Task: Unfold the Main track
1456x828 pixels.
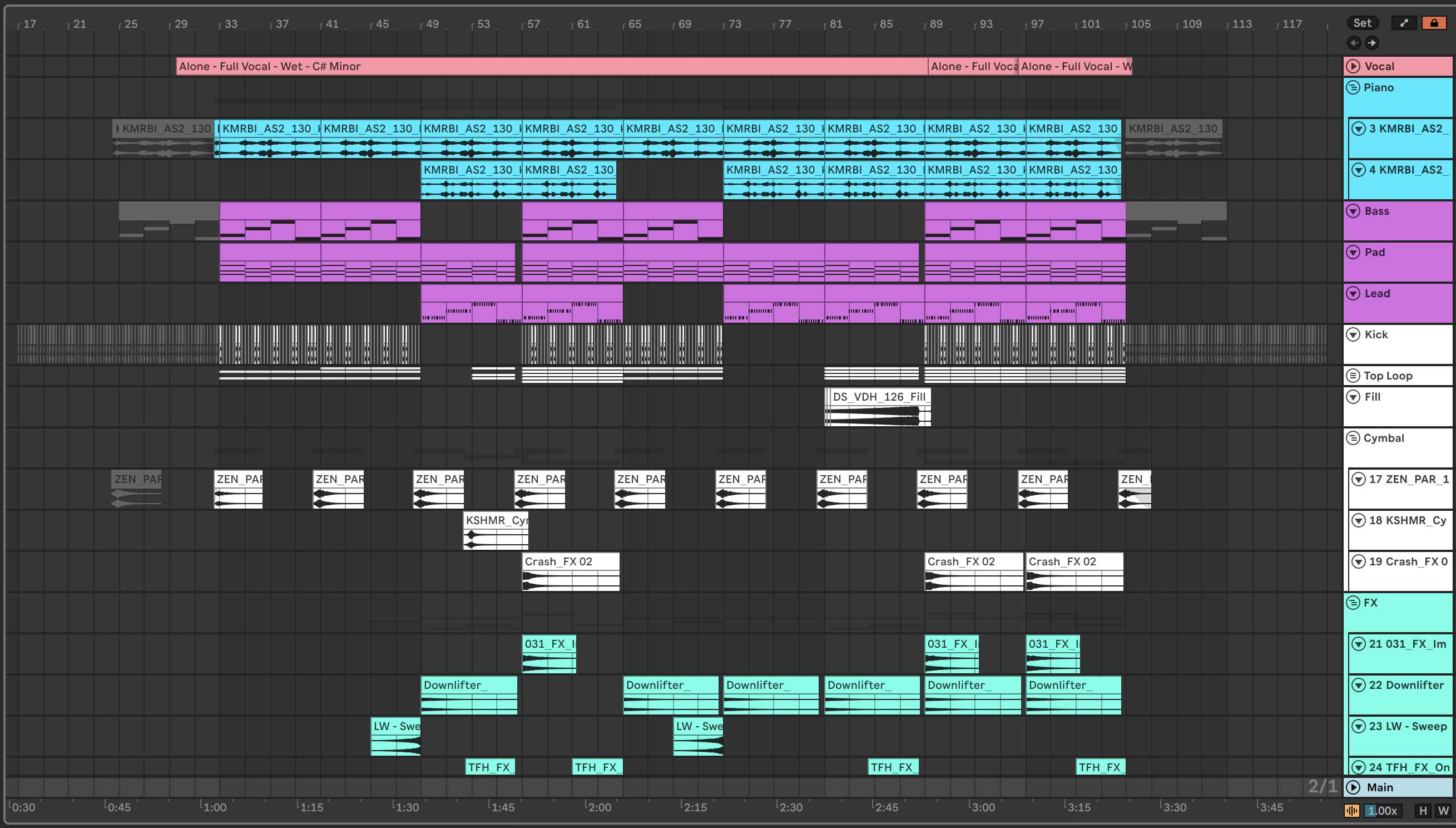Action: [1354, 787]
